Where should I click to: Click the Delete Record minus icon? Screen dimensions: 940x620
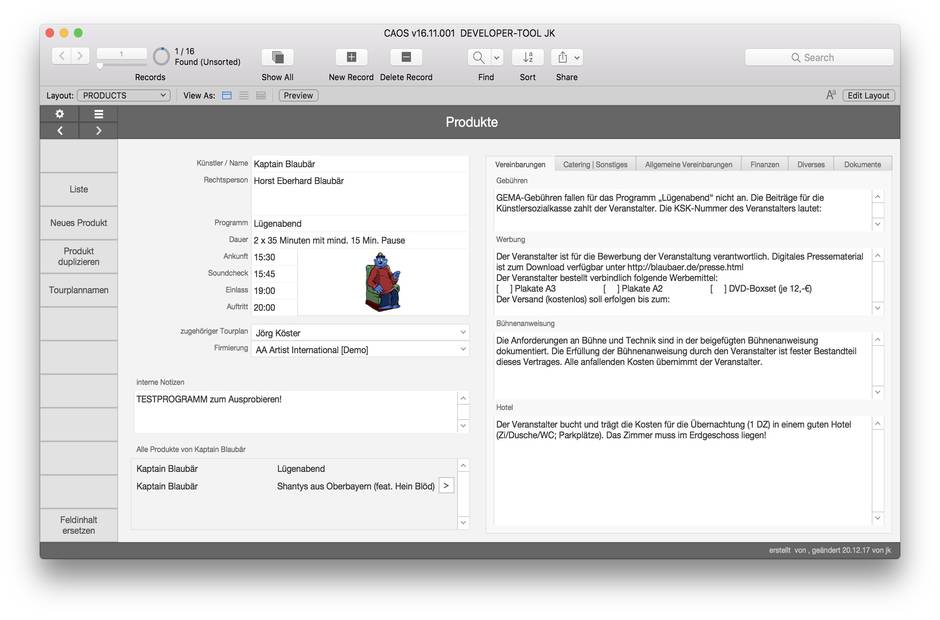(x=406, y=57)
